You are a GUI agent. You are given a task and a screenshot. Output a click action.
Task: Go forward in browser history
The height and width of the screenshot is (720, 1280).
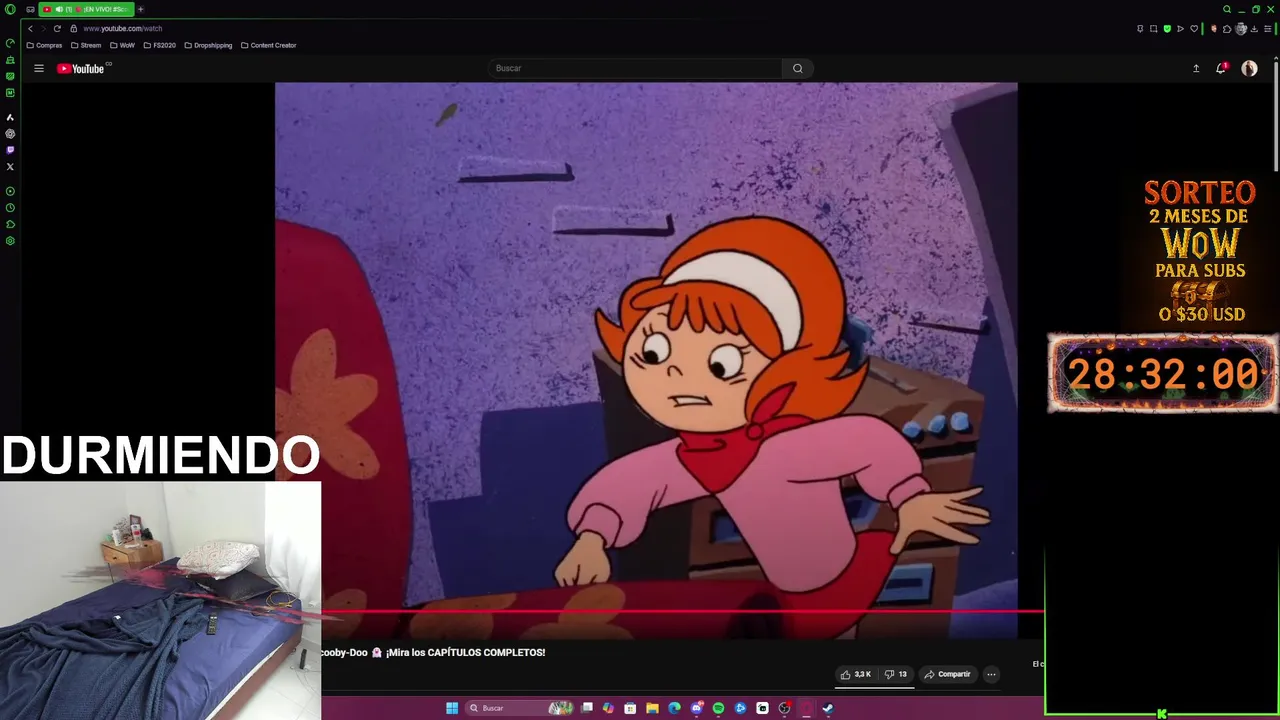point(43,28)
